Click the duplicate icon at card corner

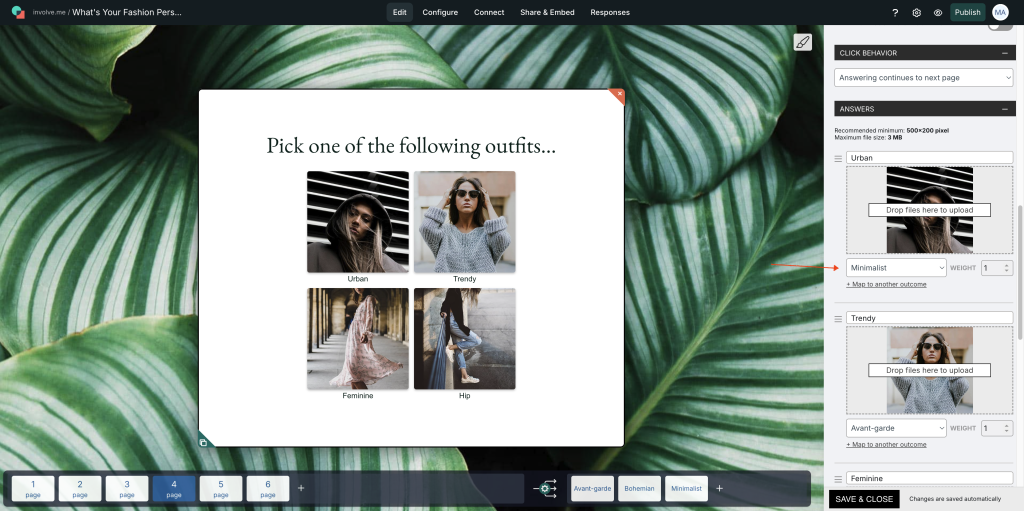(x=204, y=441)
